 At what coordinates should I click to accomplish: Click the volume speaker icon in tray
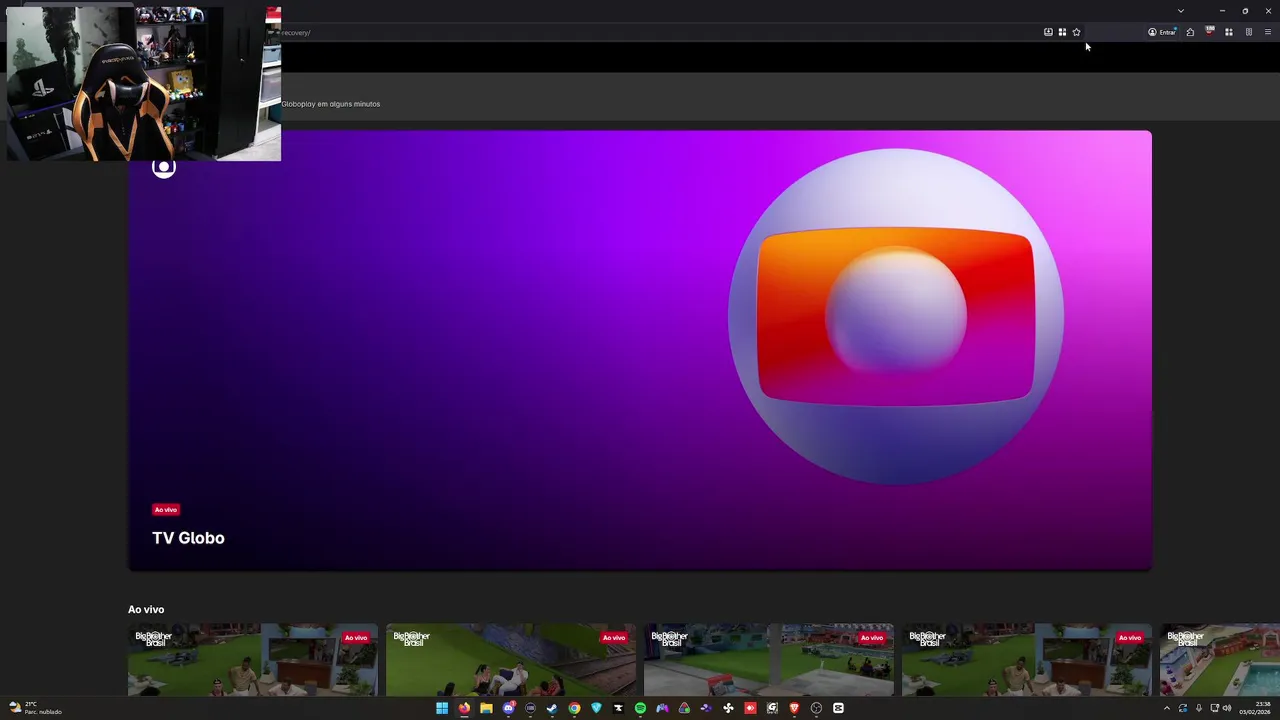[1227, 708]
